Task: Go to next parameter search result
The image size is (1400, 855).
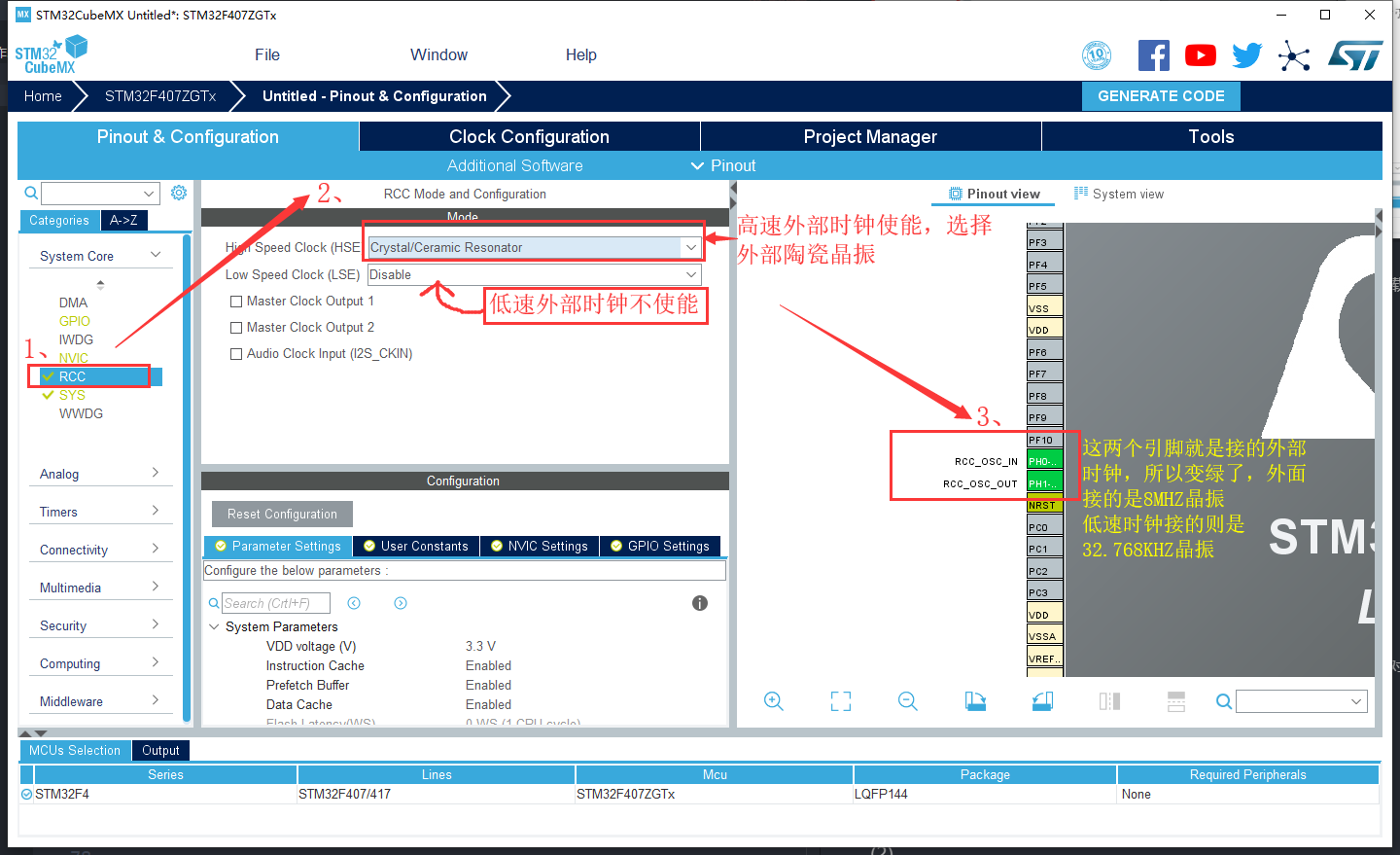Action: click(x=401, y=603)
